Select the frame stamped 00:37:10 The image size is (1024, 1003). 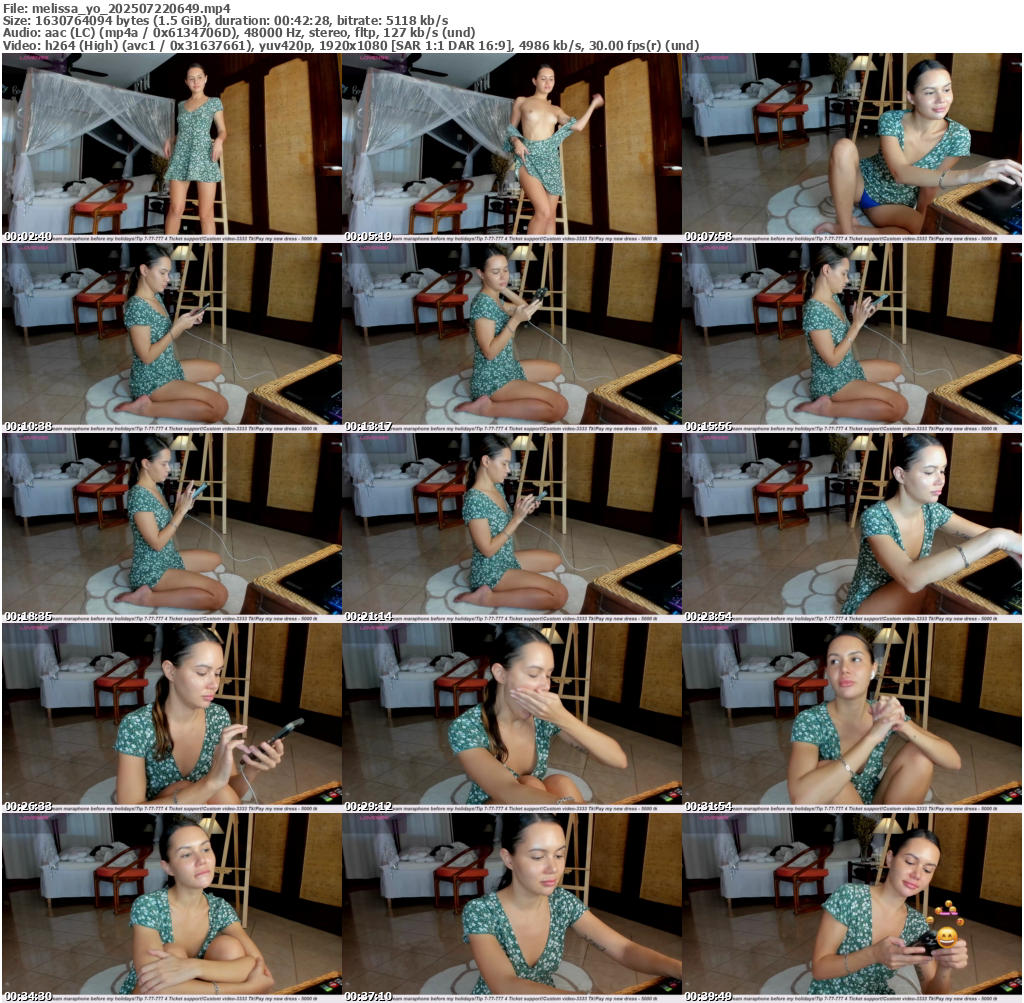click(511, 908)
